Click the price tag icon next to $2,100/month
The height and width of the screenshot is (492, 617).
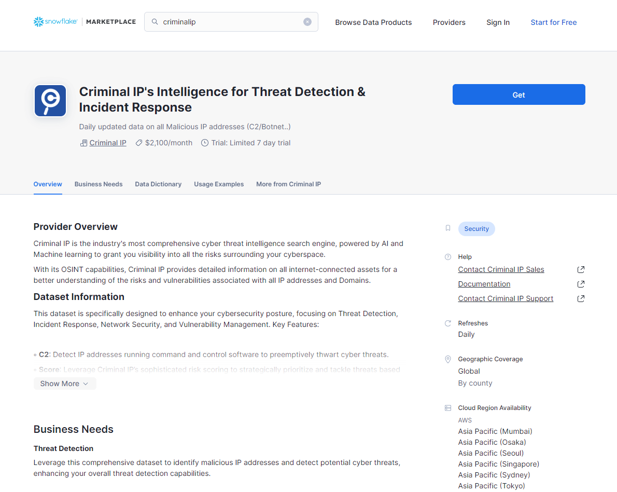pyautogui.click(x=139, y=143)
